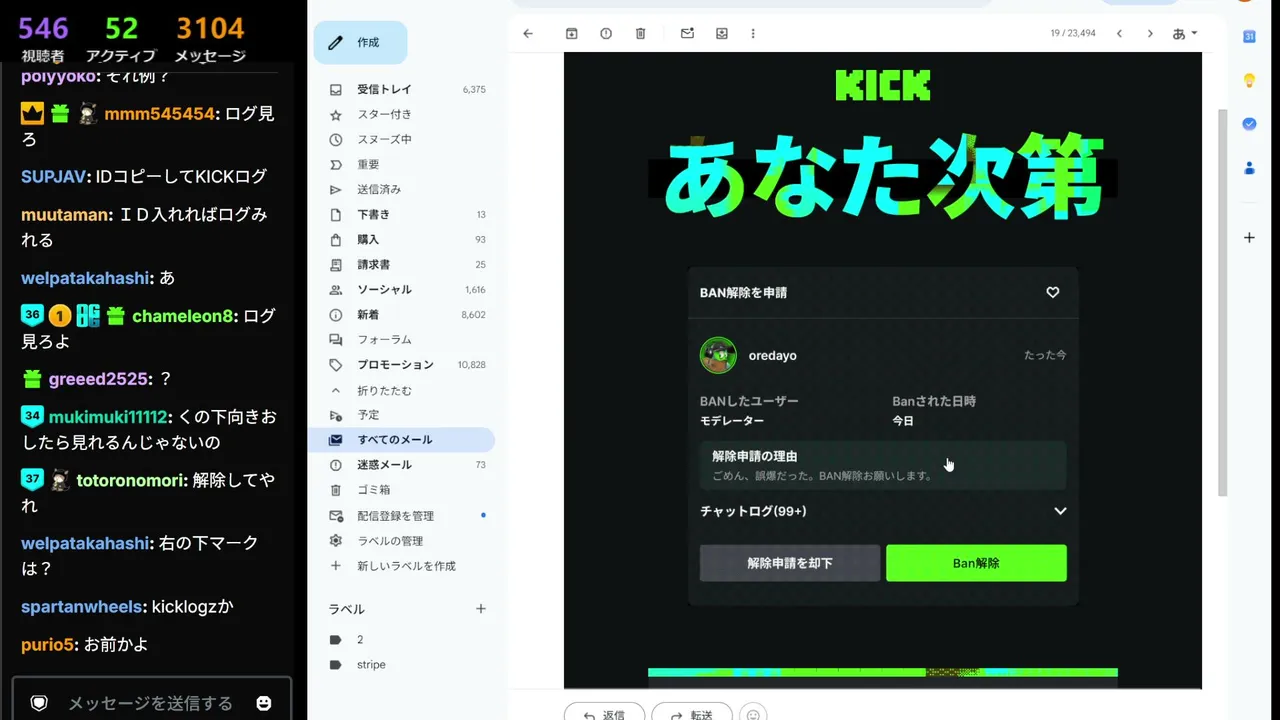Go to the older email with right chevron
Image resolution: width=1280 pixels, height=720 pixels.
pyautogui.click(x=1150, y=33)
